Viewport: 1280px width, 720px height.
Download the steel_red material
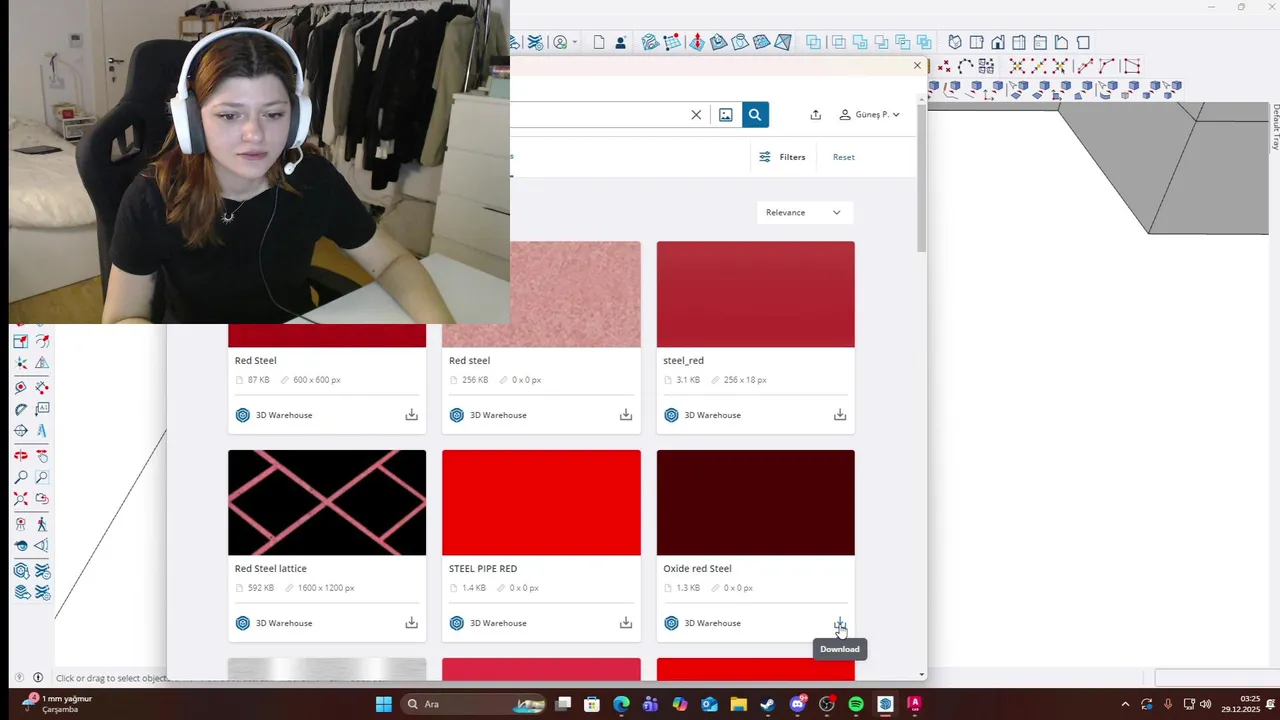tap(840, 415)
